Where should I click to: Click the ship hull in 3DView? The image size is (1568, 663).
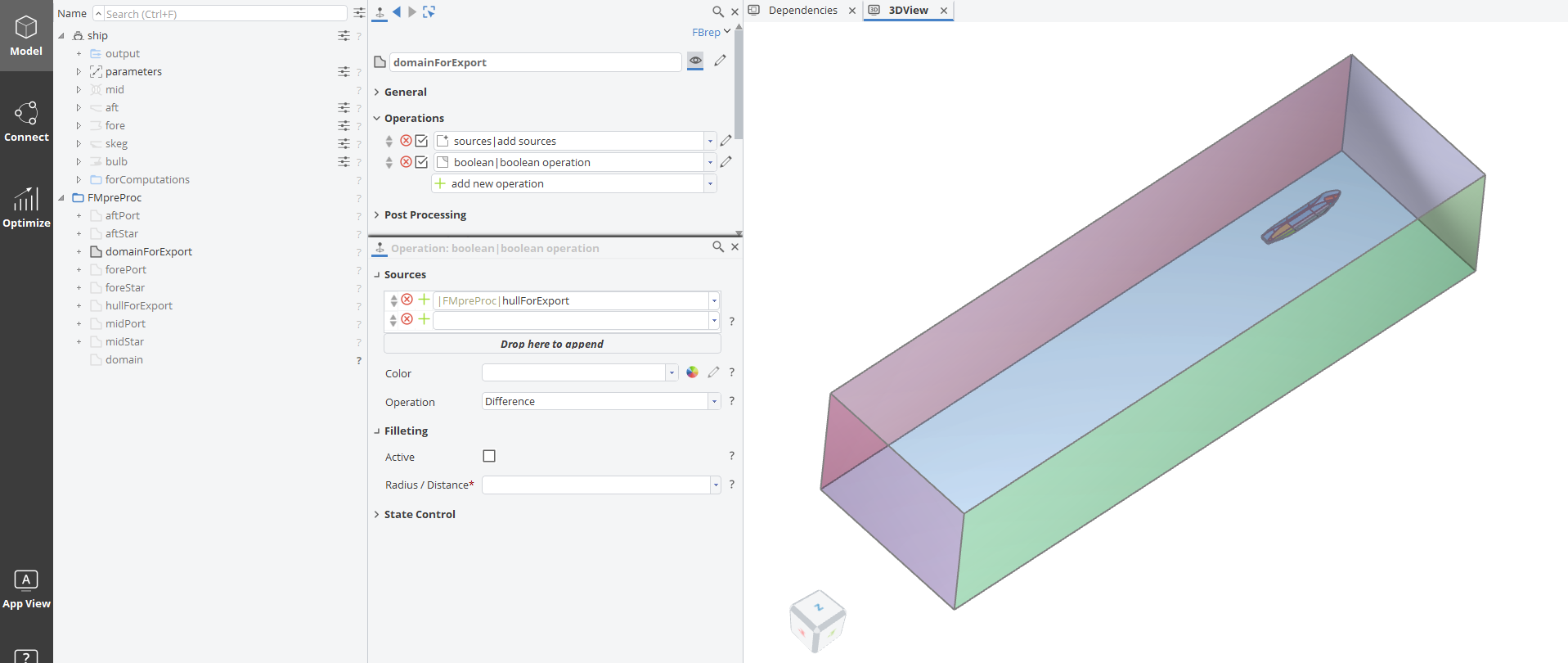tap(1301, 218)
